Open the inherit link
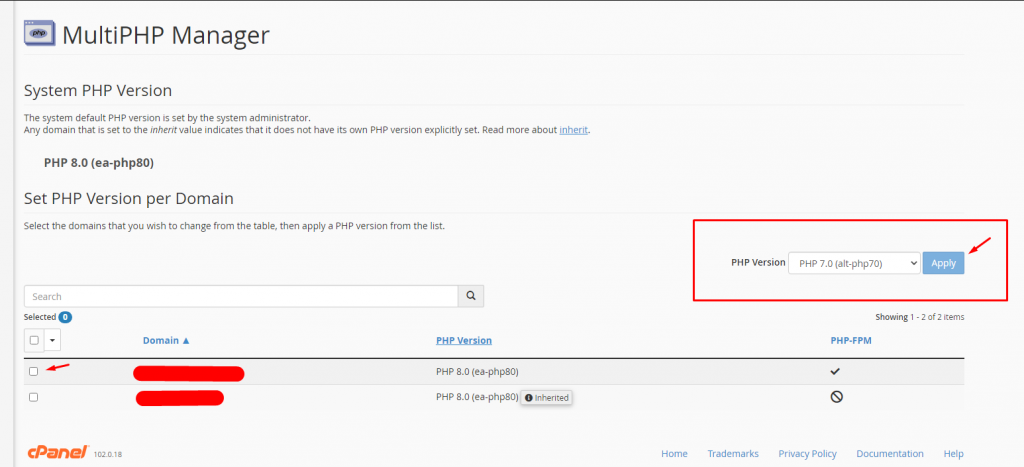Viewport: 1024px width, 467px height. coord(574,130)
